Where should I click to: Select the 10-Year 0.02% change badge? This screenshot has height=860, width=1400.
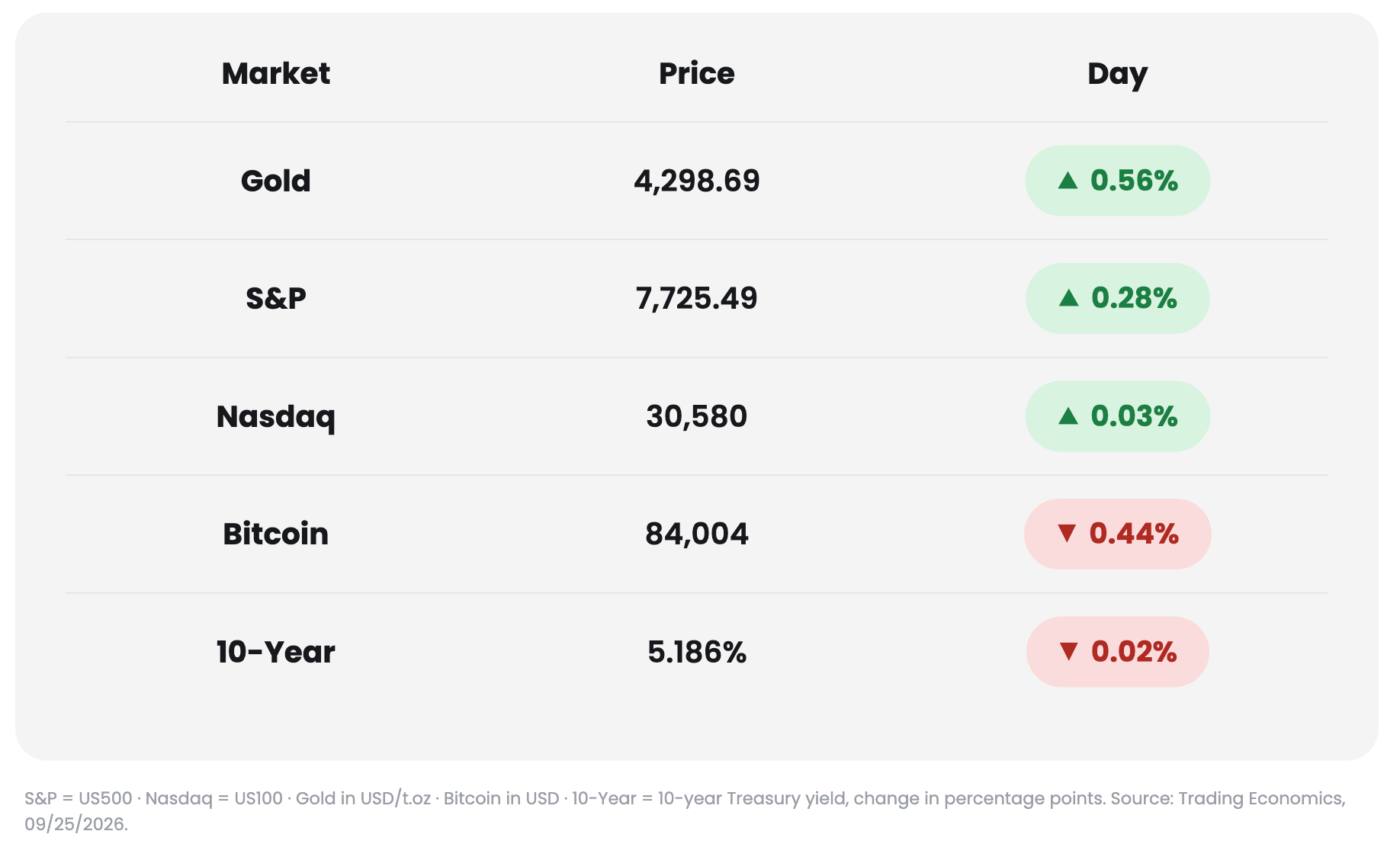coord(1117,652)
